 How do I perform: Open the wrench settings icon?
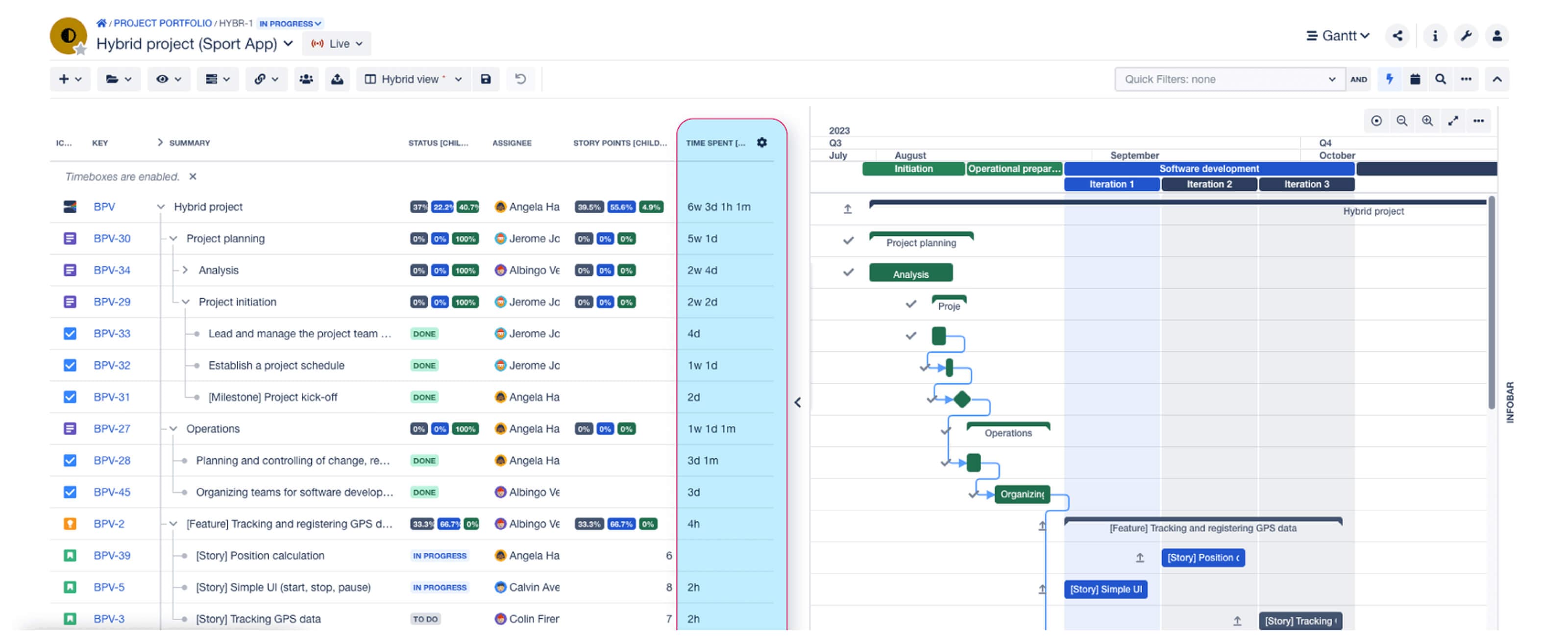[x=1466, y=36]
